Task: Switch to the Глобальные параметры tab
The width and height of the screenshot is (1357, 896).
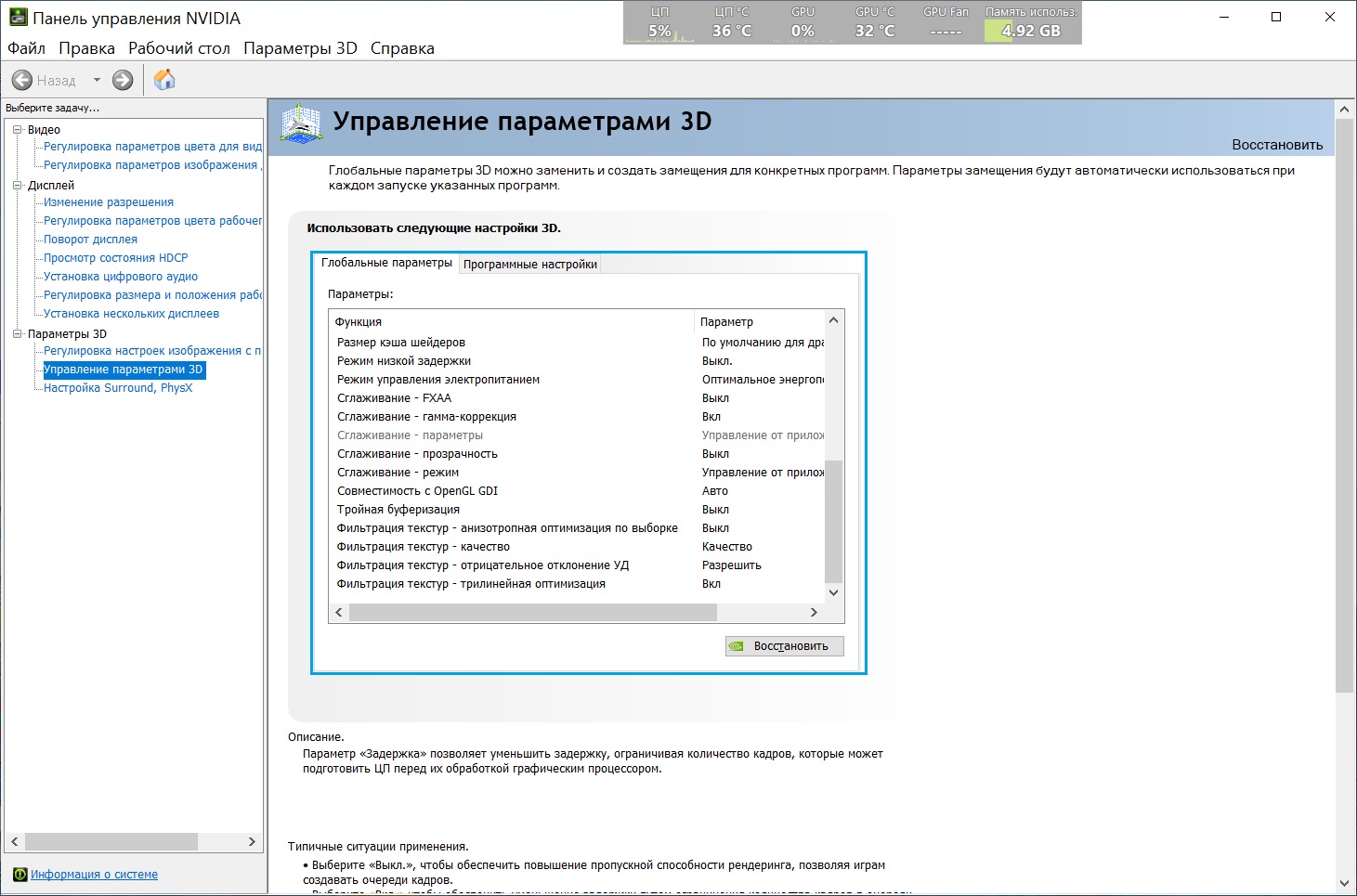Action: (386, 263)
